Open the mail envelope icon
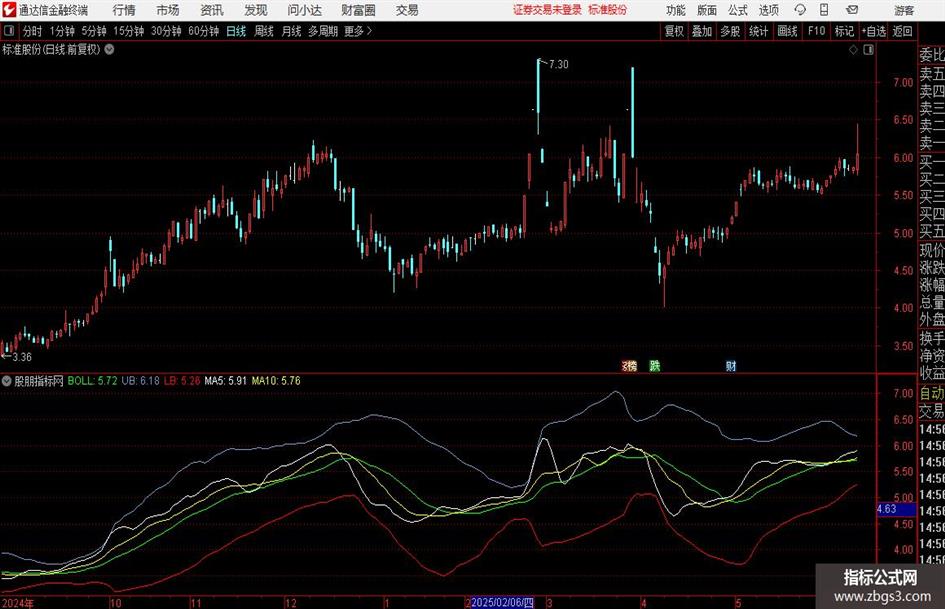Image resolution: width=945 pixels, height=609 pixels. tap(852, 10)
